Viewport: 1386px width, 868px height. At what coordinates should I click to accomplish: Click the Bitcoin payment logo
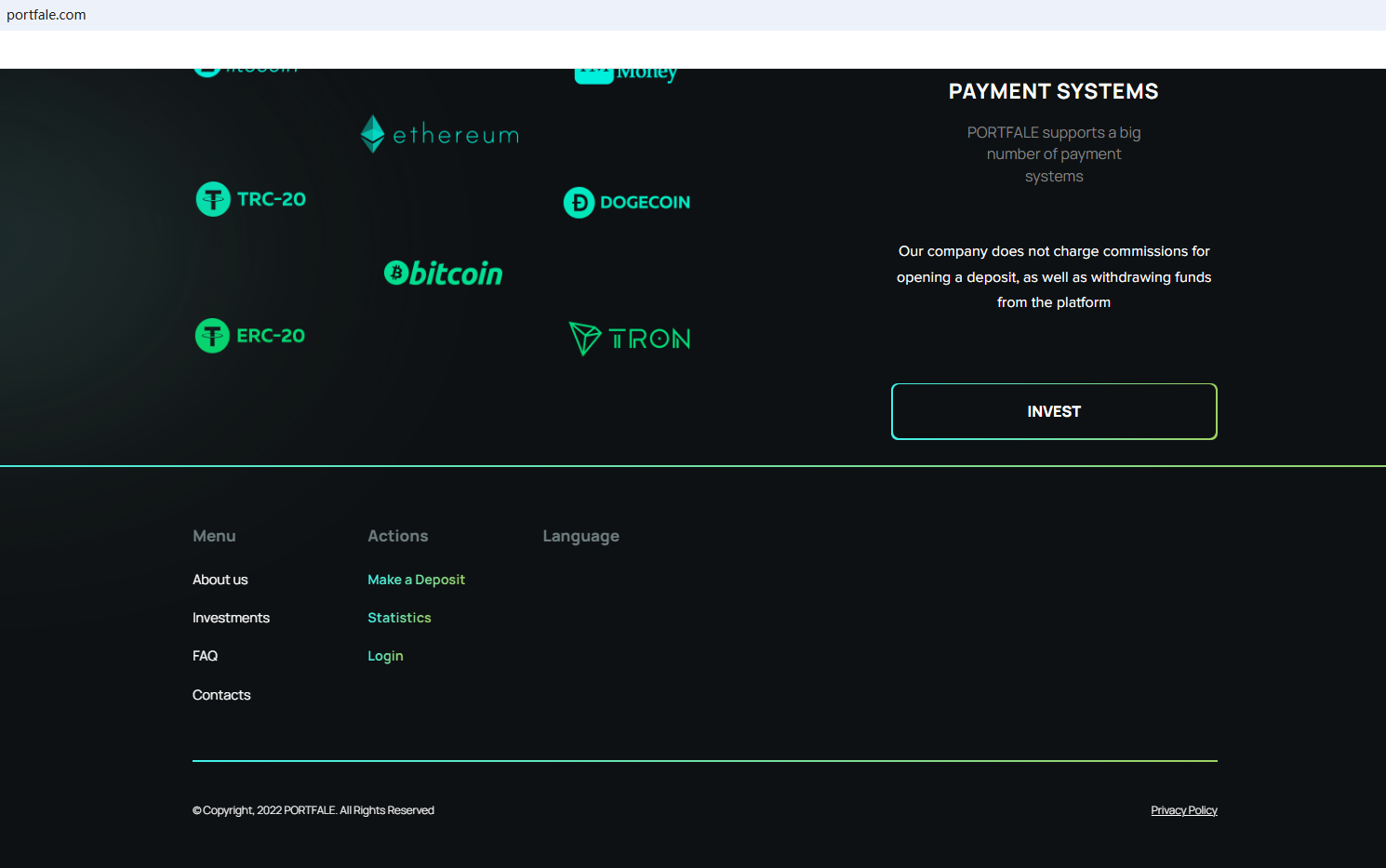pos(444,273)
